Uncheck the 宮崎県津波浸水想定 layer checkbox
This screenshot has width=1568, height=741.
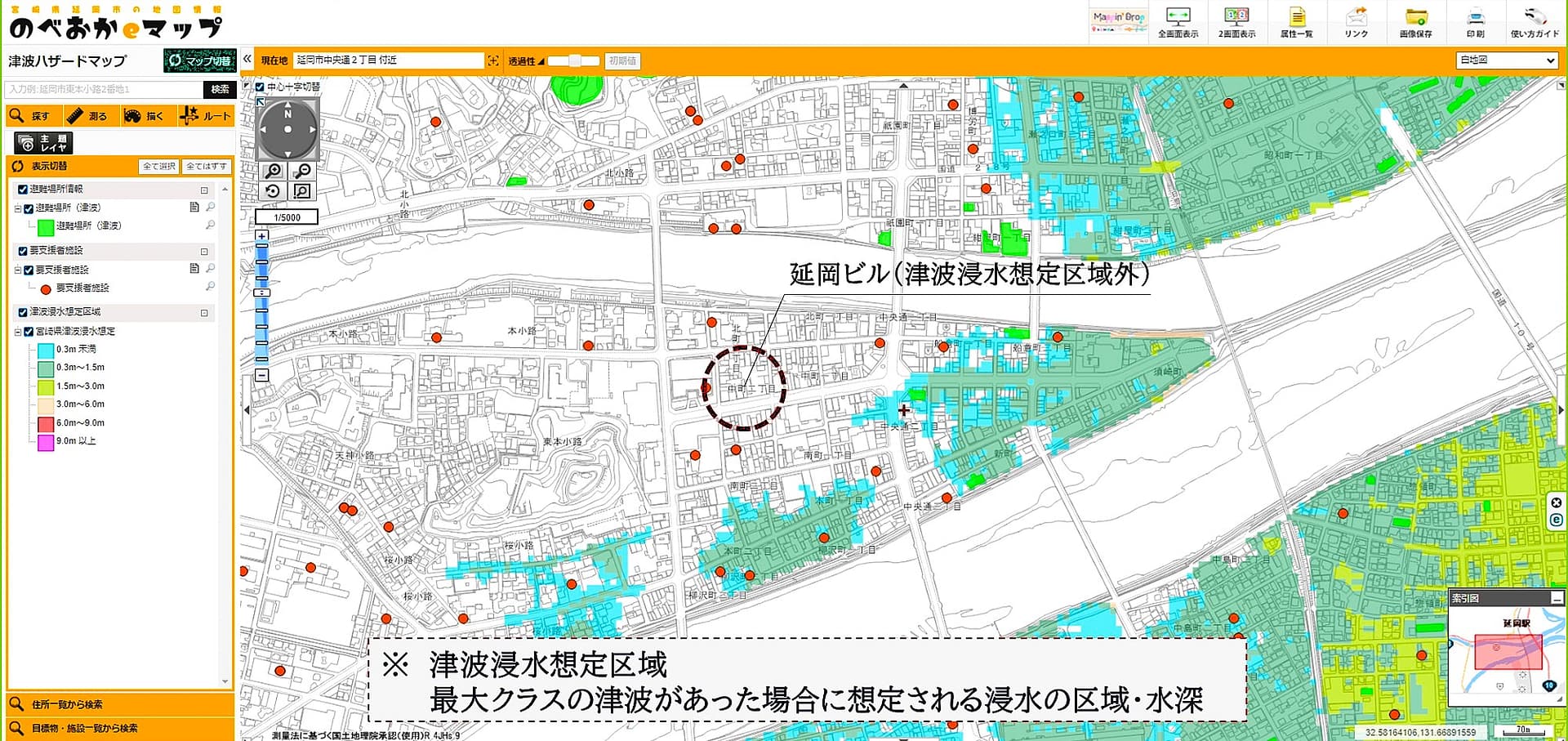tap(29, 332)
